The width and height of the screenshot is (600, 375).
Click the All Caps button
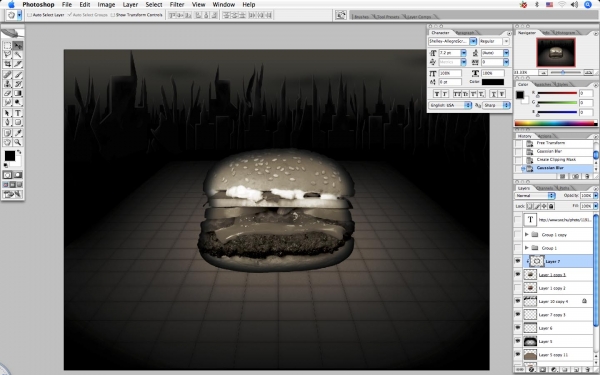[x=457, y=94]
